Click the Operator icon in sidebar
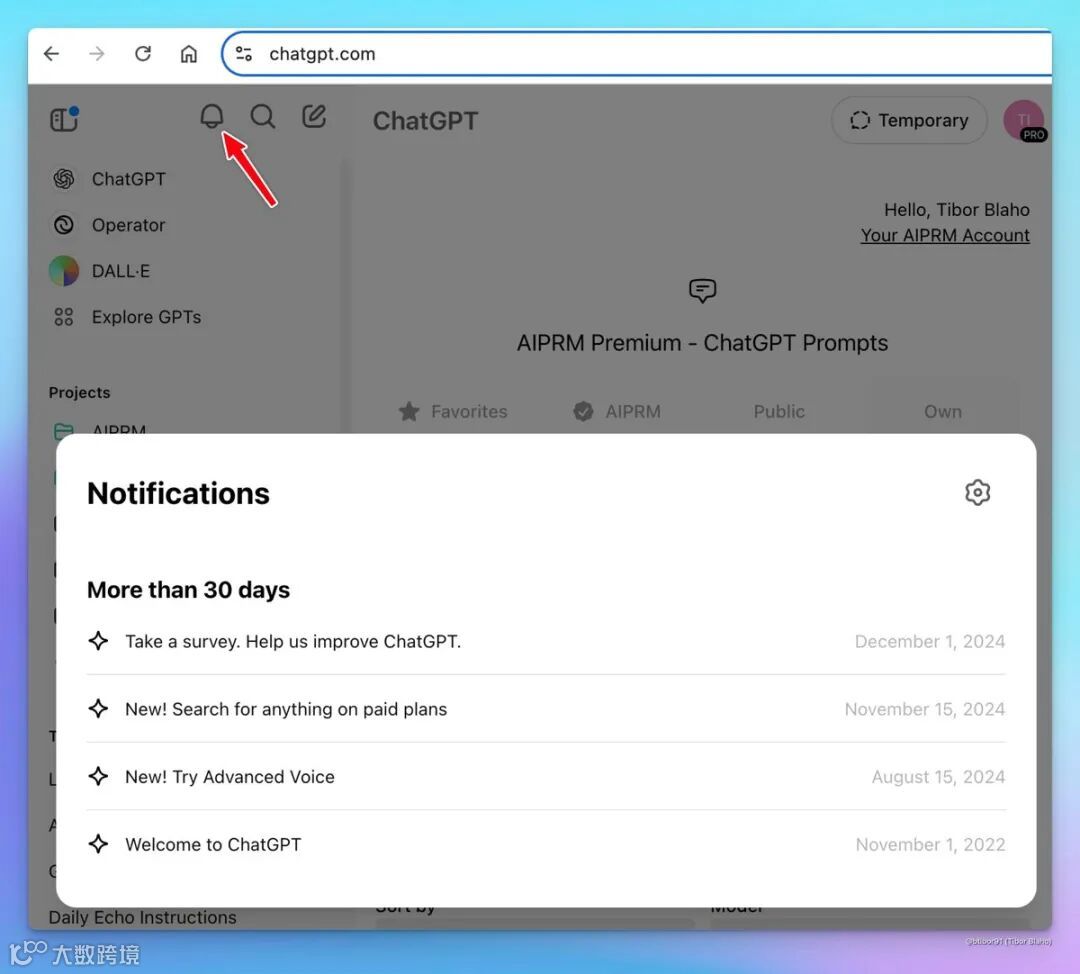This screenshot has height=974, width=1080. [x=64, y=225]
